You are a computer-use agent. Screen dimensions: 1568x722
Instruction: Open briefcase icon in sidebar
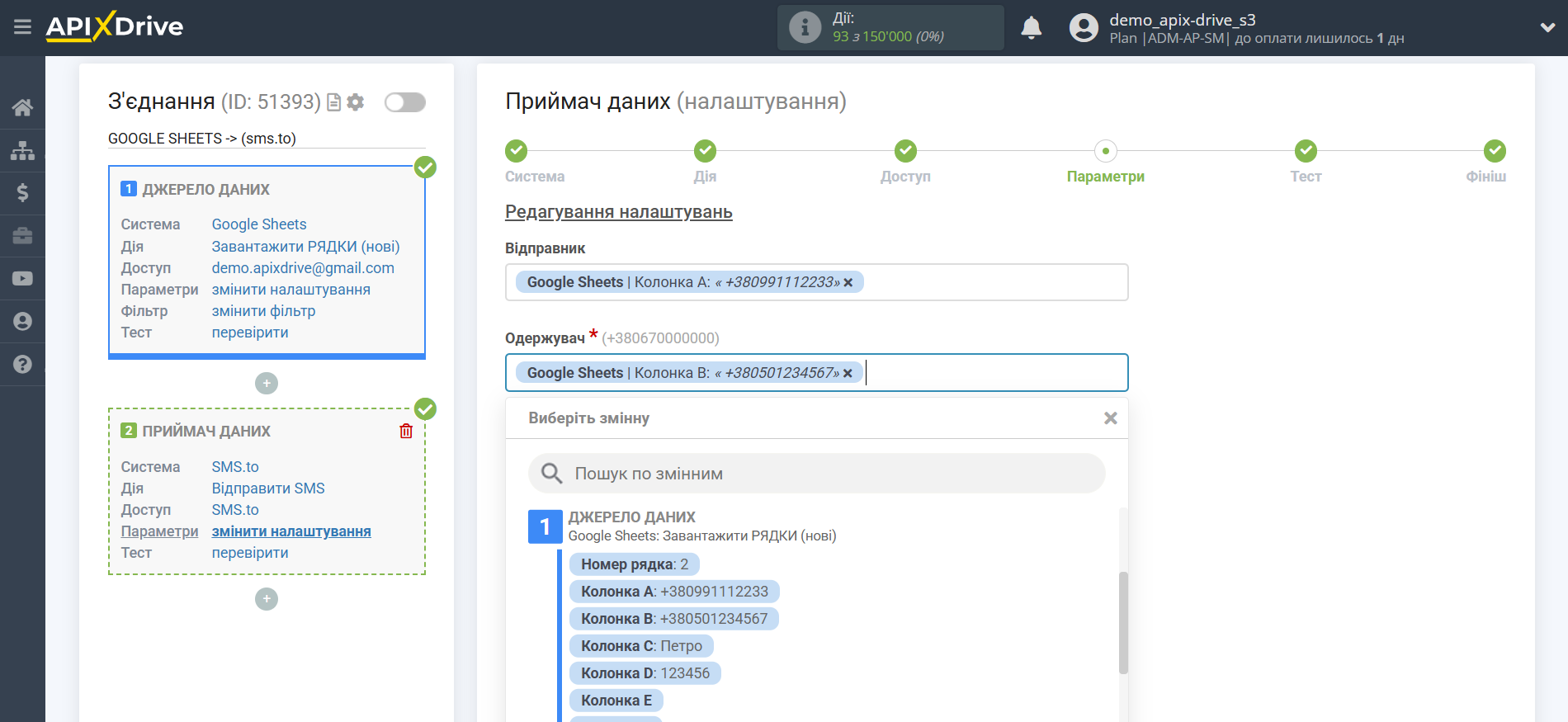[22, 236]
